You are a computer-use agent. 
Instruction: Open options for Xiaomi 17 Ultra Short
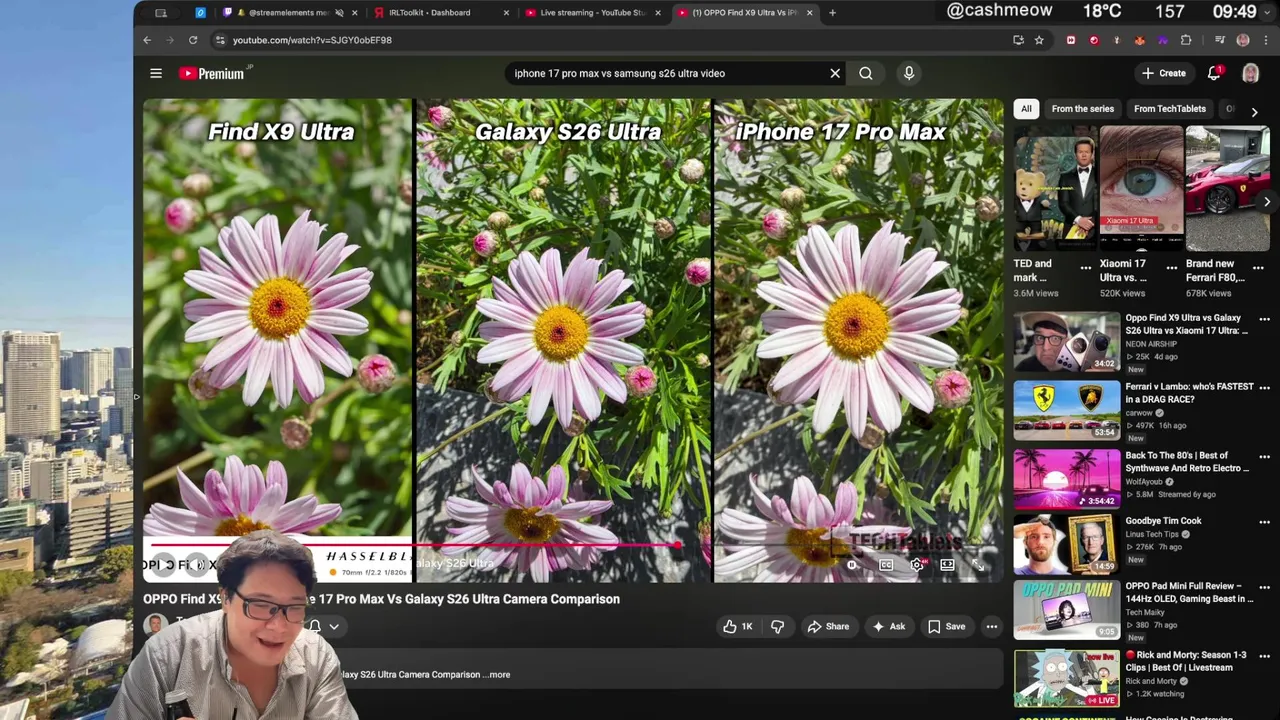1172,268
